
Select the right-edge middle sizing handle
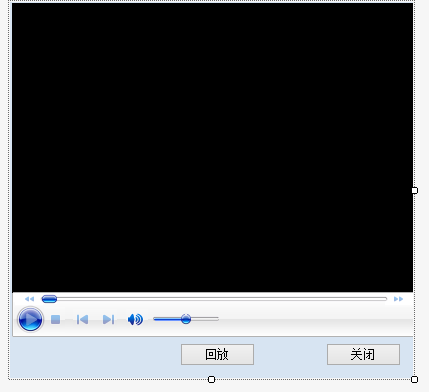coord(414,190)
